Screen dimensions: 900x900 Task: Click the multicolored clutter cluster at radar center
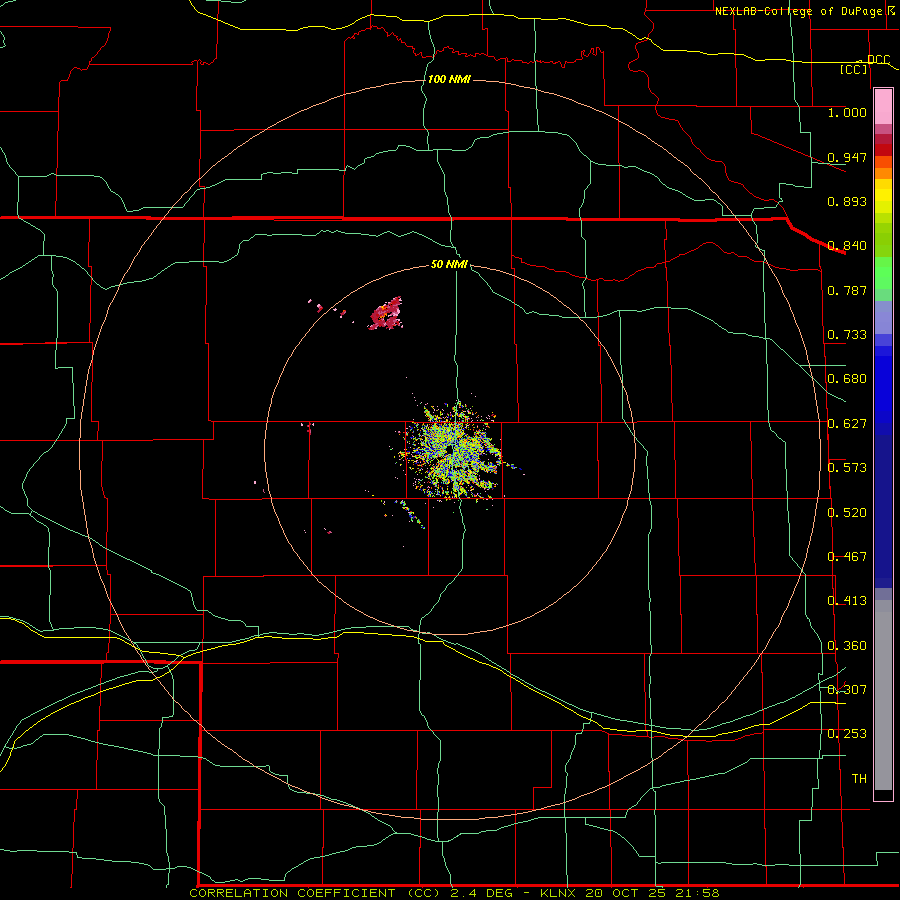(x=453, y=452)
